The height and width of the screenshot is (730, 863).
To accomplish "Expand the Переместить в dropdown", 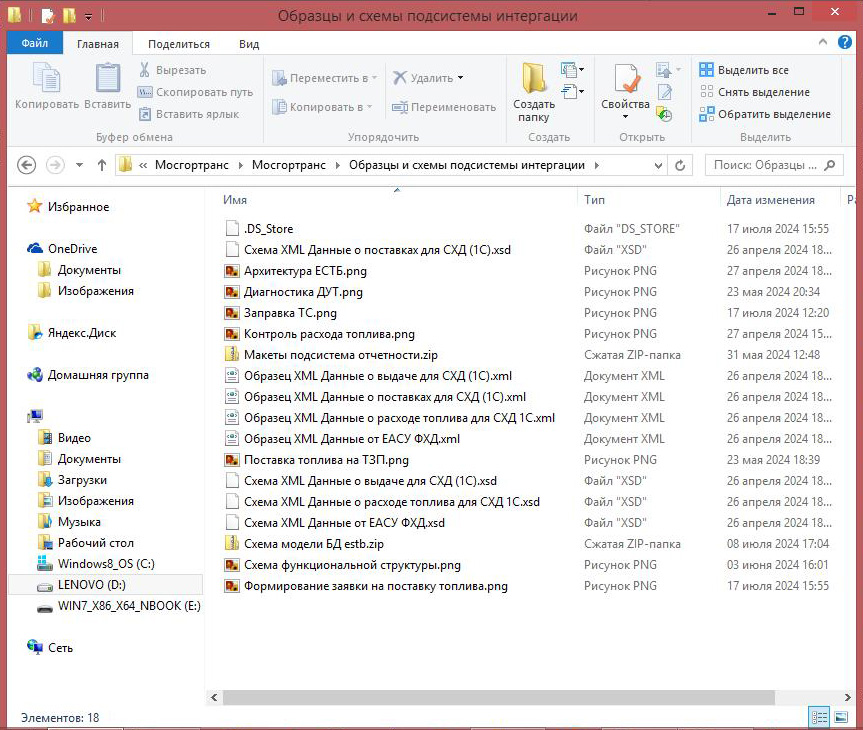I will pos(374,78).
